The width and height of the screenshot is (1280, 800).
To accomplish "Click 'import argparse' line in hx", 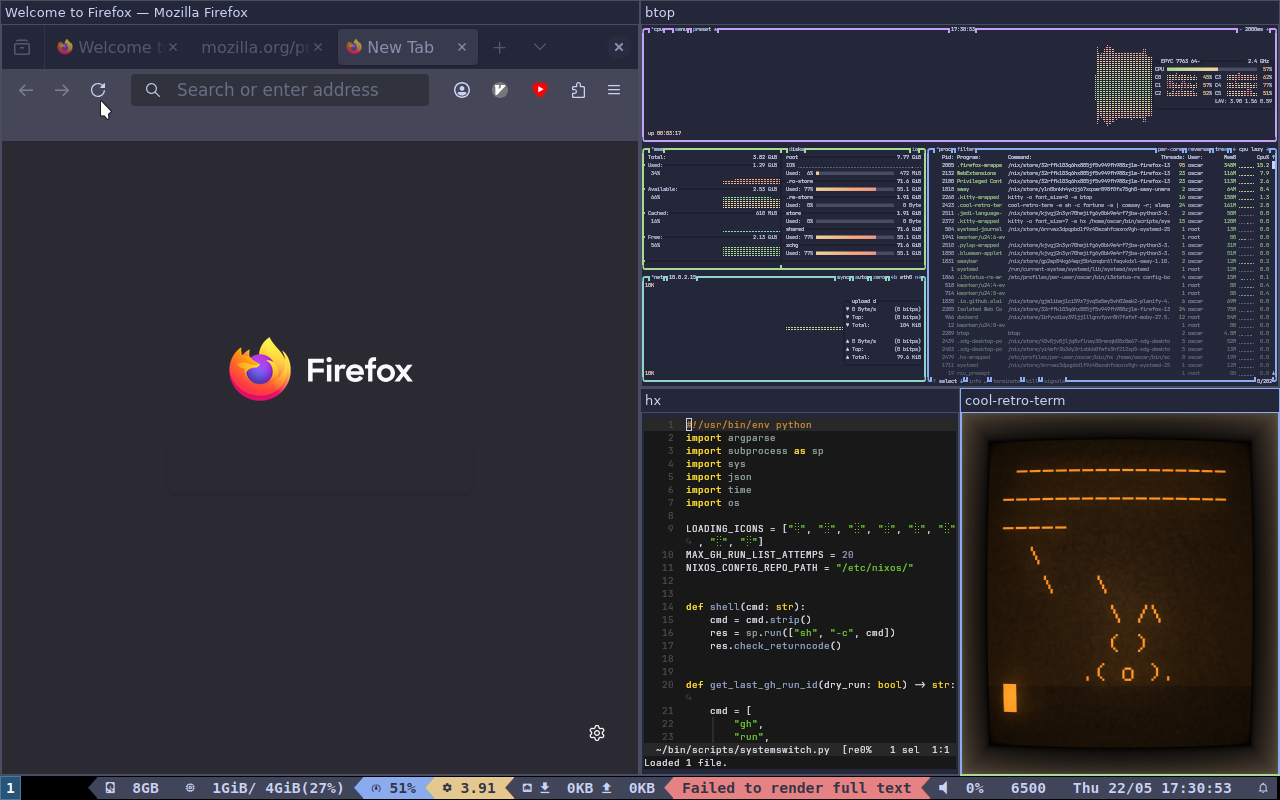I will coord(730,437).
